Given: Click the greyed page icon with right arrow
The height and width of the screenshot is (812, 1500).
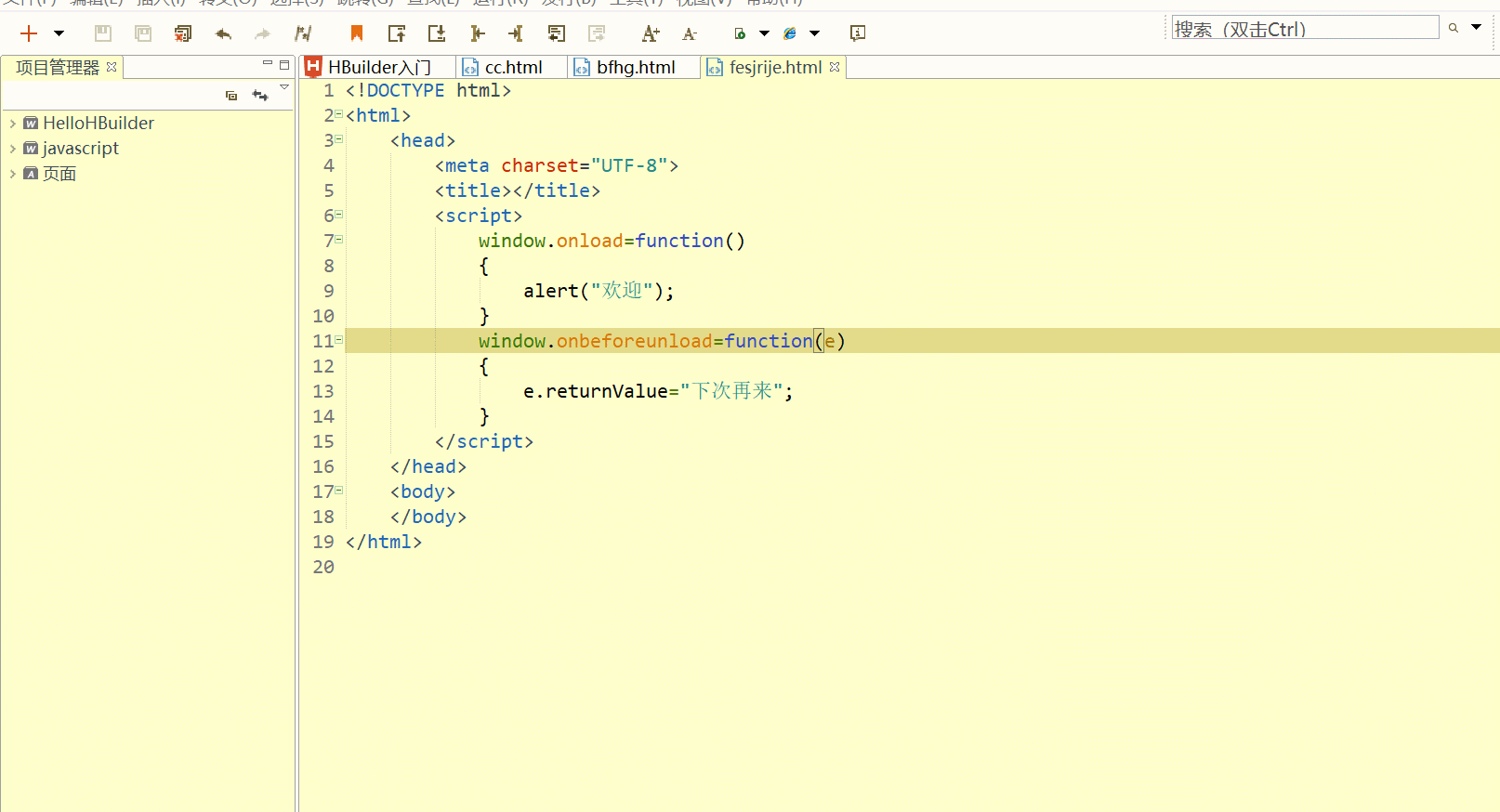Looking at the screenshot, I should [x=597, y=33].
